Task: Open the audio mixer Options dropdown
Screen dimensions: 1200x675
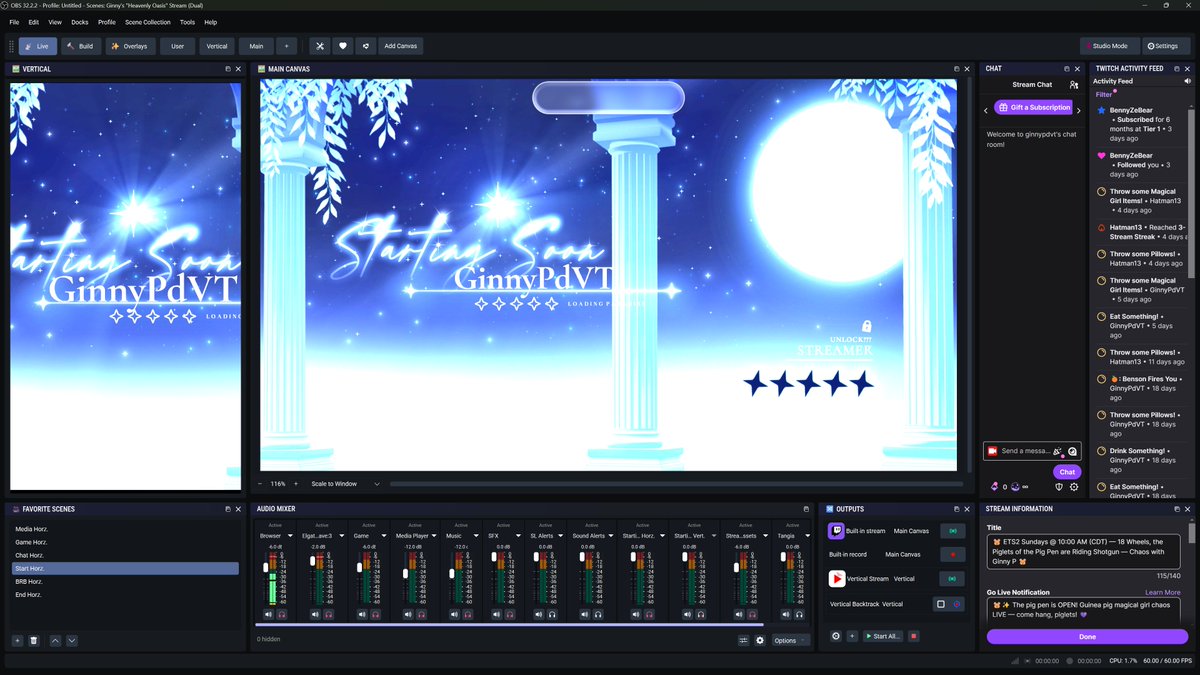Action: pos(789,640)
